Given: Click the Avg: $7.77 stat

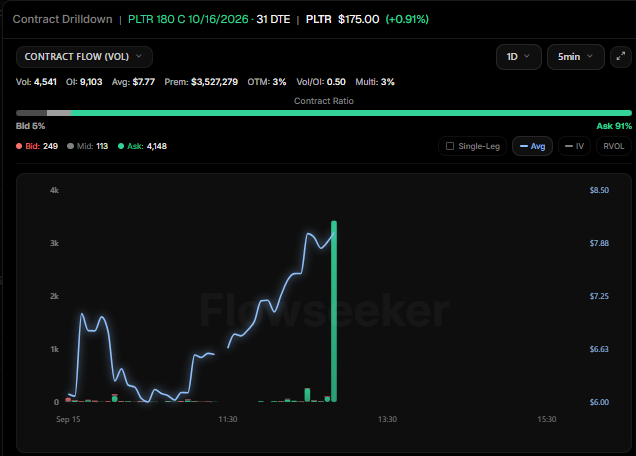Looking at the screenshot, I should click(133, 82).
